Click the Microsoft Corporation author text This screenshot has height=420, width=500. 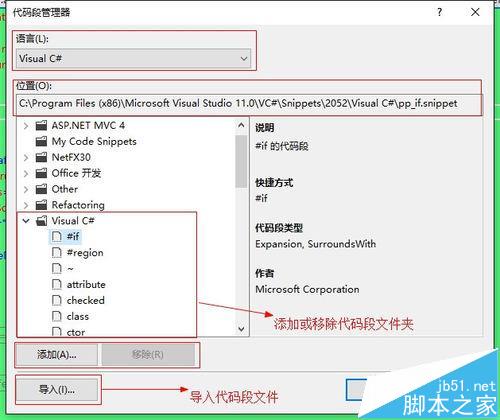pyautogui.click(x=307, y=289)
